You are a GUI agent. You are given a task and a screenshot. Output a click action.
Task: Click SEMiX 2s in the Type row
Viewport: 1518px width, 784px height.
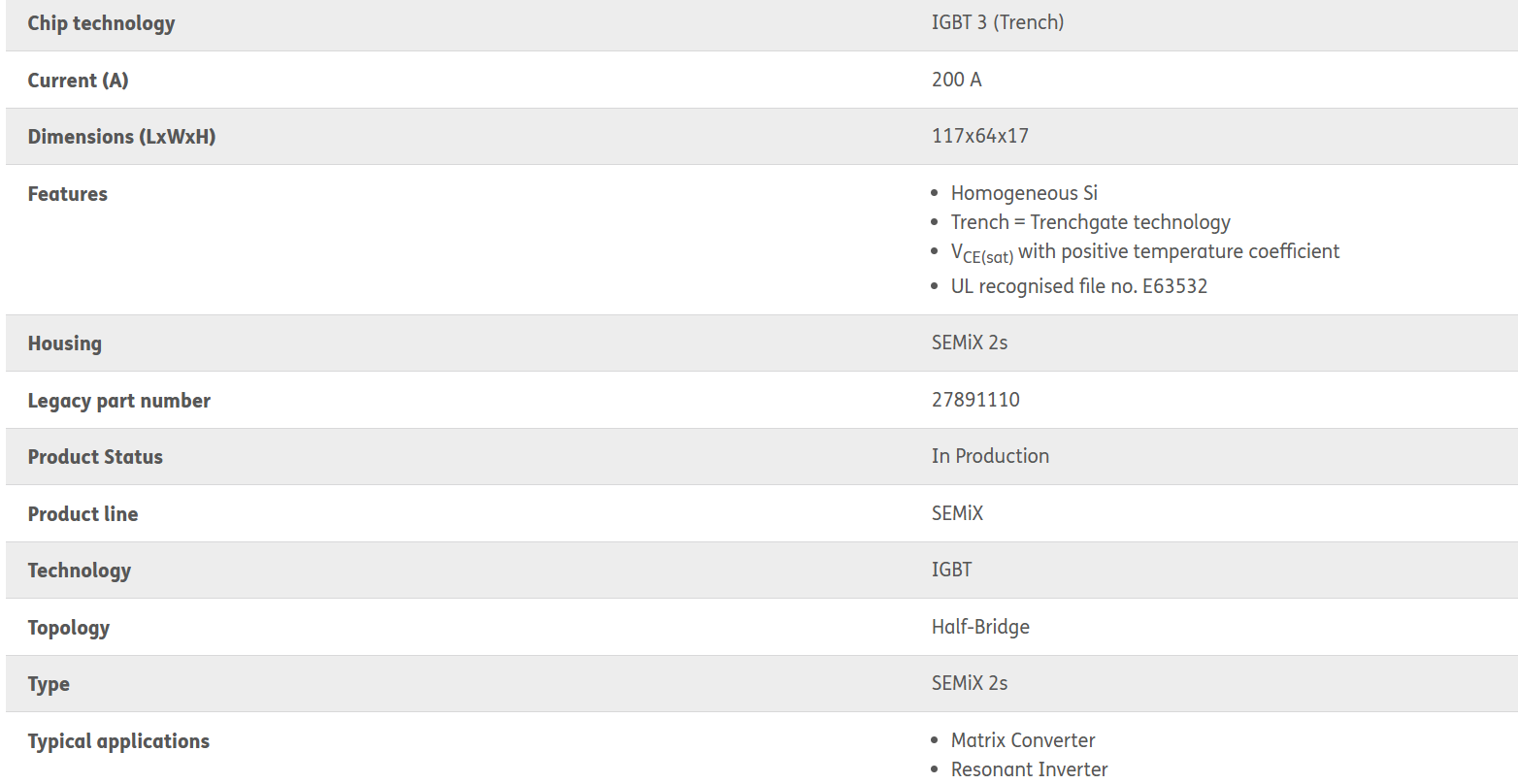tap(969, 683)
